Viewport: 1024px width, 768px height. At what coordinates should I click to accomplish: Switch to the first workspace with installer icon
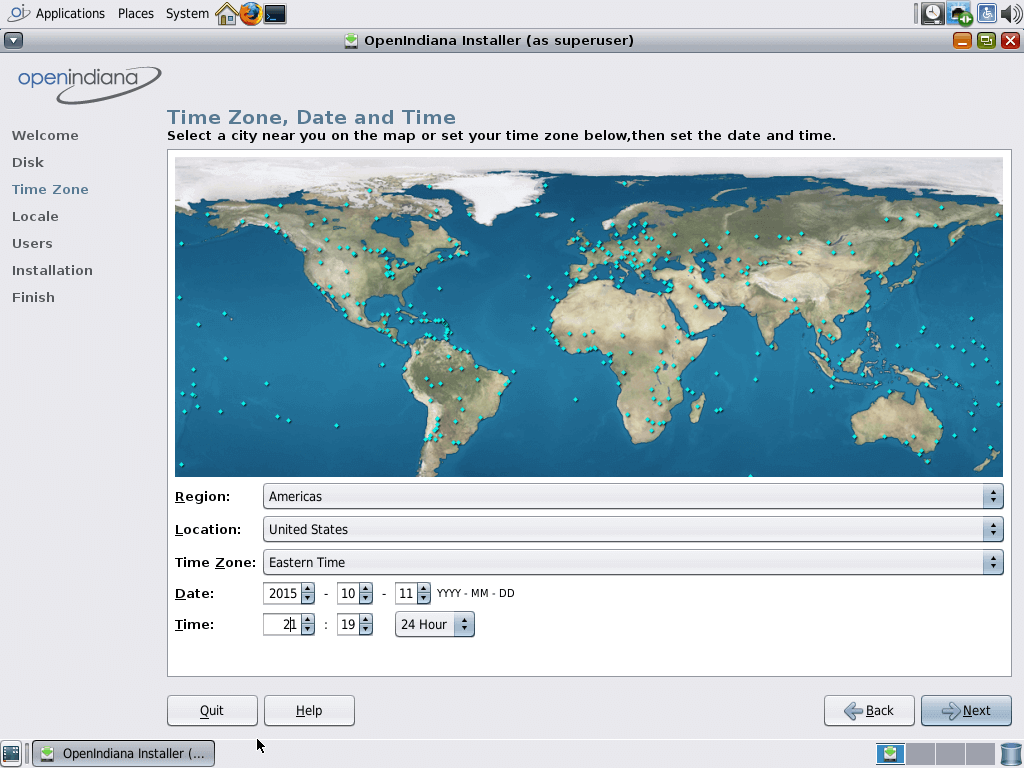(x=890, y=754)
